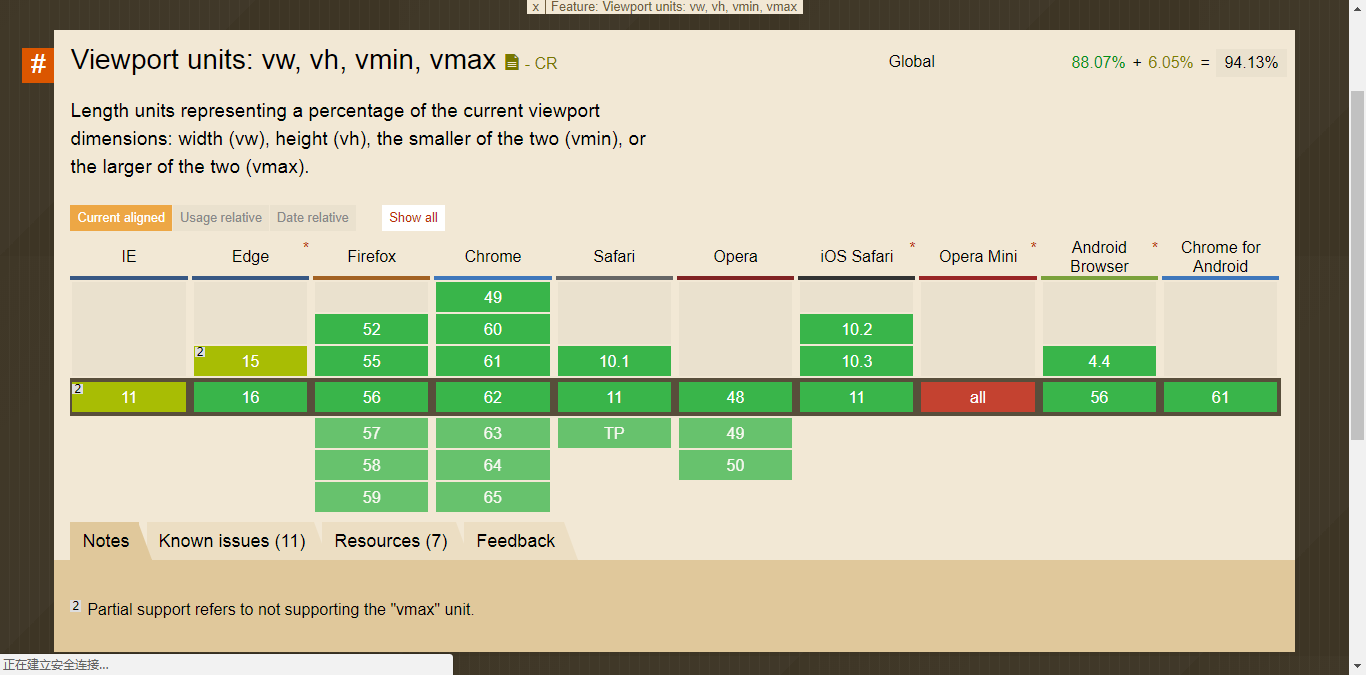Switch to Usage relative view
This screenshot has height=675, width=1366.
click(x=221, y=218)
